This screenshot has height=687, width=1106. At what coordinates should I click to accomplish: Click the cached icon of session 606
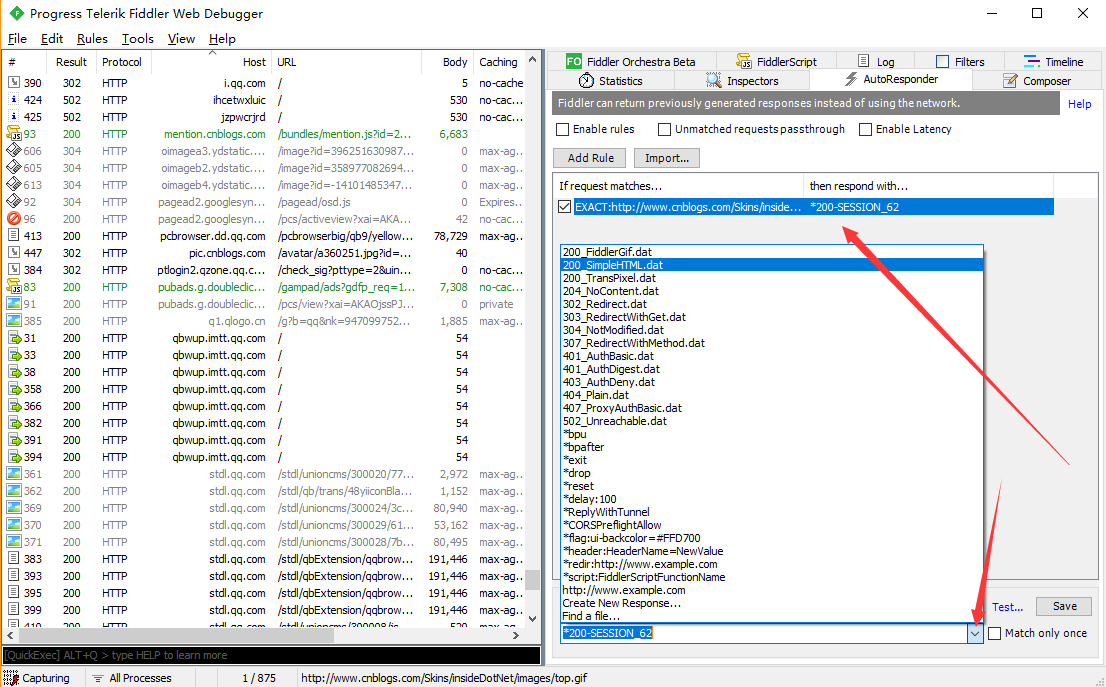tap(14, 150)
